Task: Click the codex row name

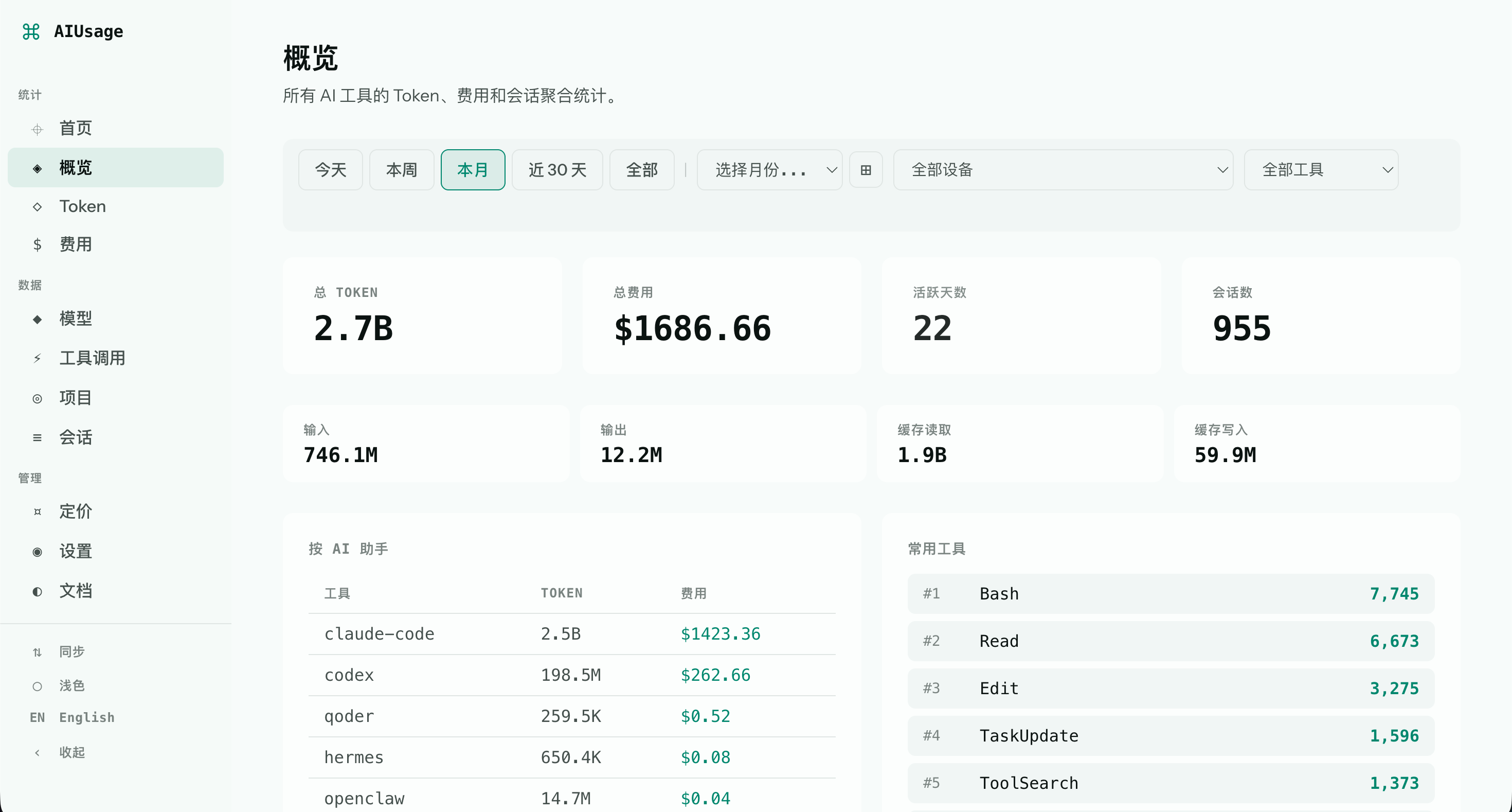Action: coord(349,675)
